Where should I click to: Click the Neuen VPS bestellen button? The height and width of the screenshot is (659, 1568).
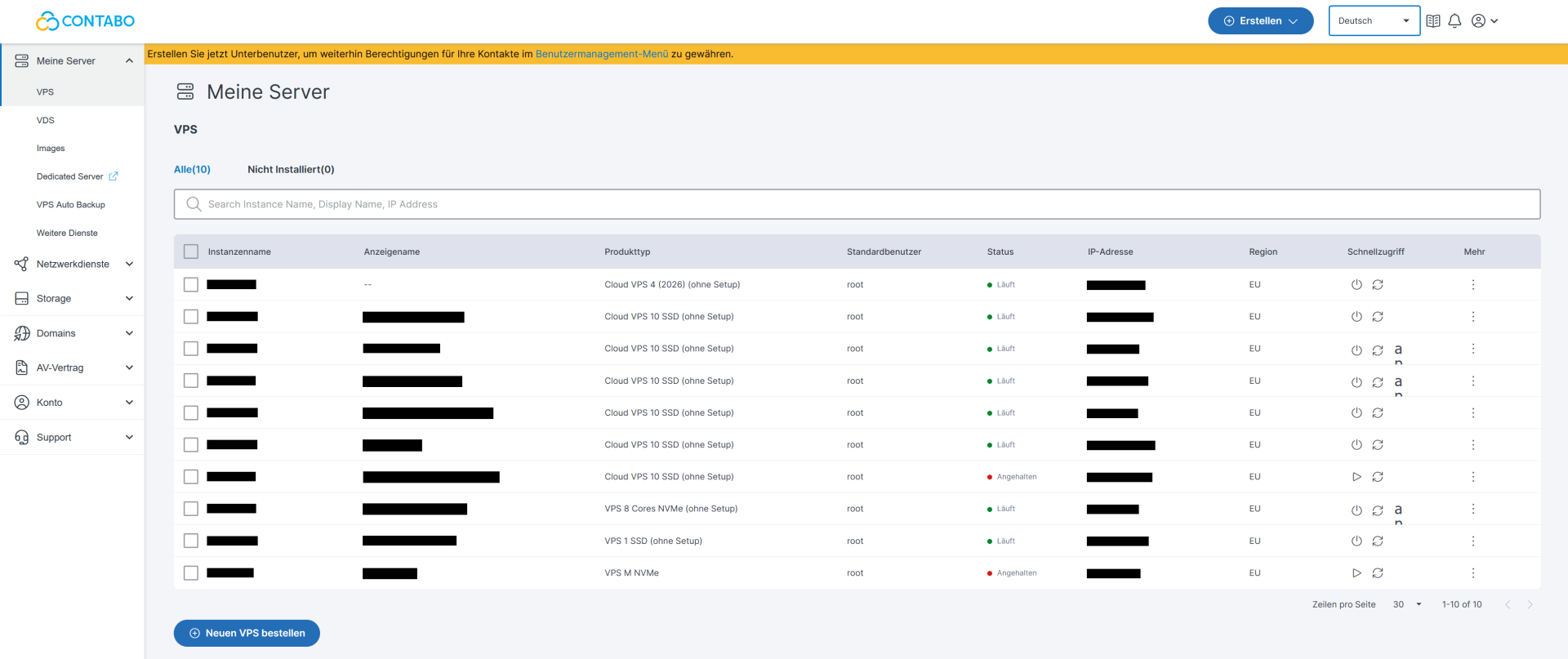(x=247, y=634)
